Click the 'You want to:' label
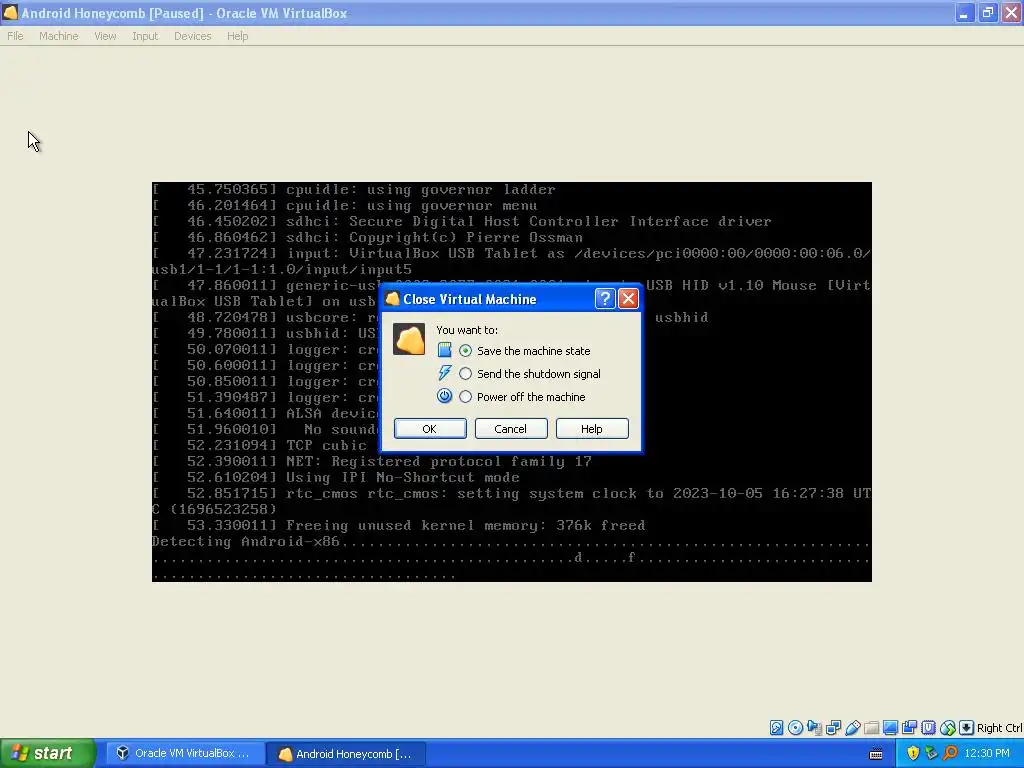 click(x=467, y=330)
